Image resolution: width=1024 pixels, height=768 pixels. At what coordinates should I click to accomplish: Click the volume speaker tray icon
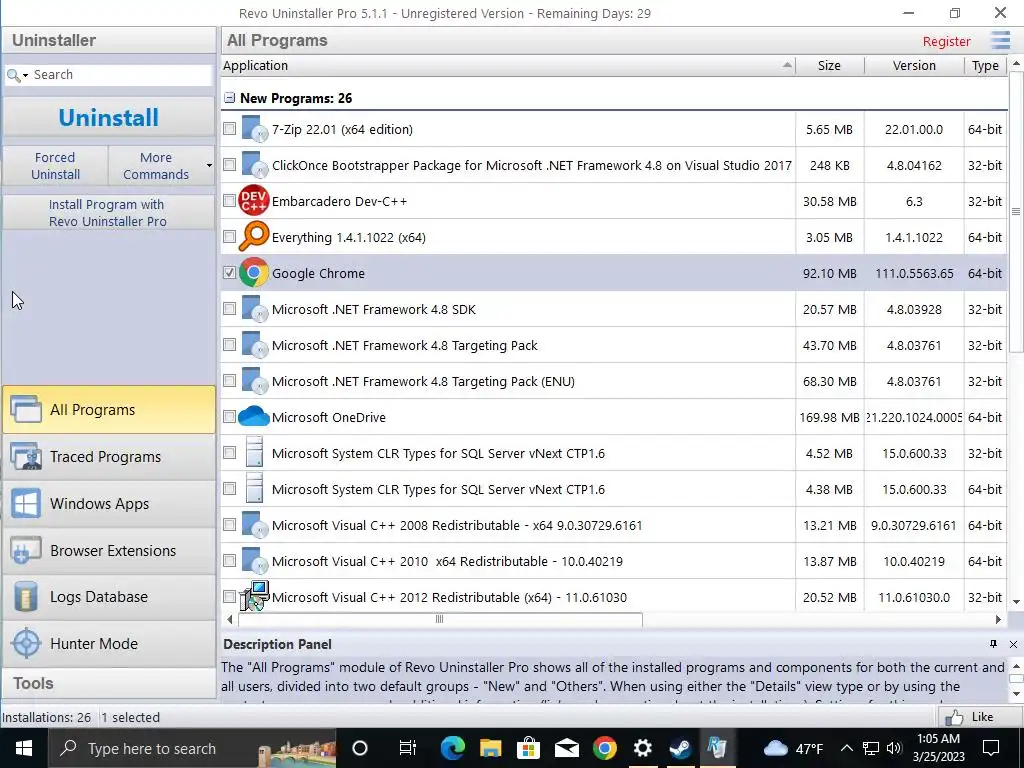tap(894, 748)
